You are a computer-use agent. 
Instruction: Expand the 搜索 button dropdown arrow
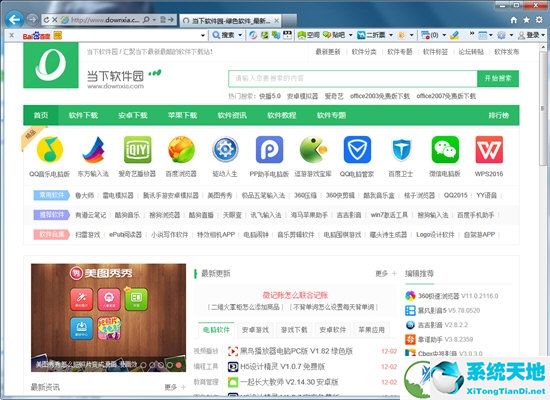pyautogui.click(x=240, y=35)
